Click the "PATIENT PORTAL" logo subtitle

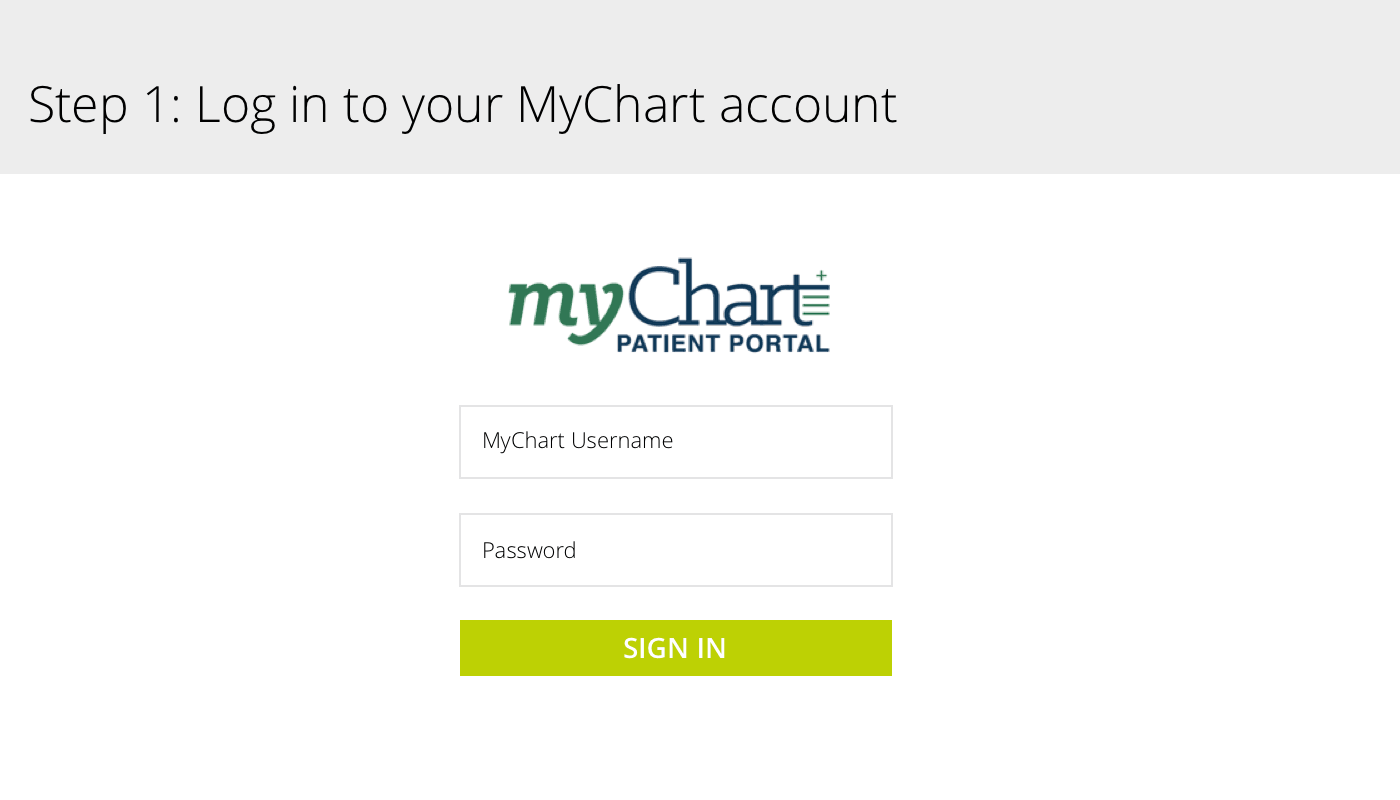pos(722,344)
